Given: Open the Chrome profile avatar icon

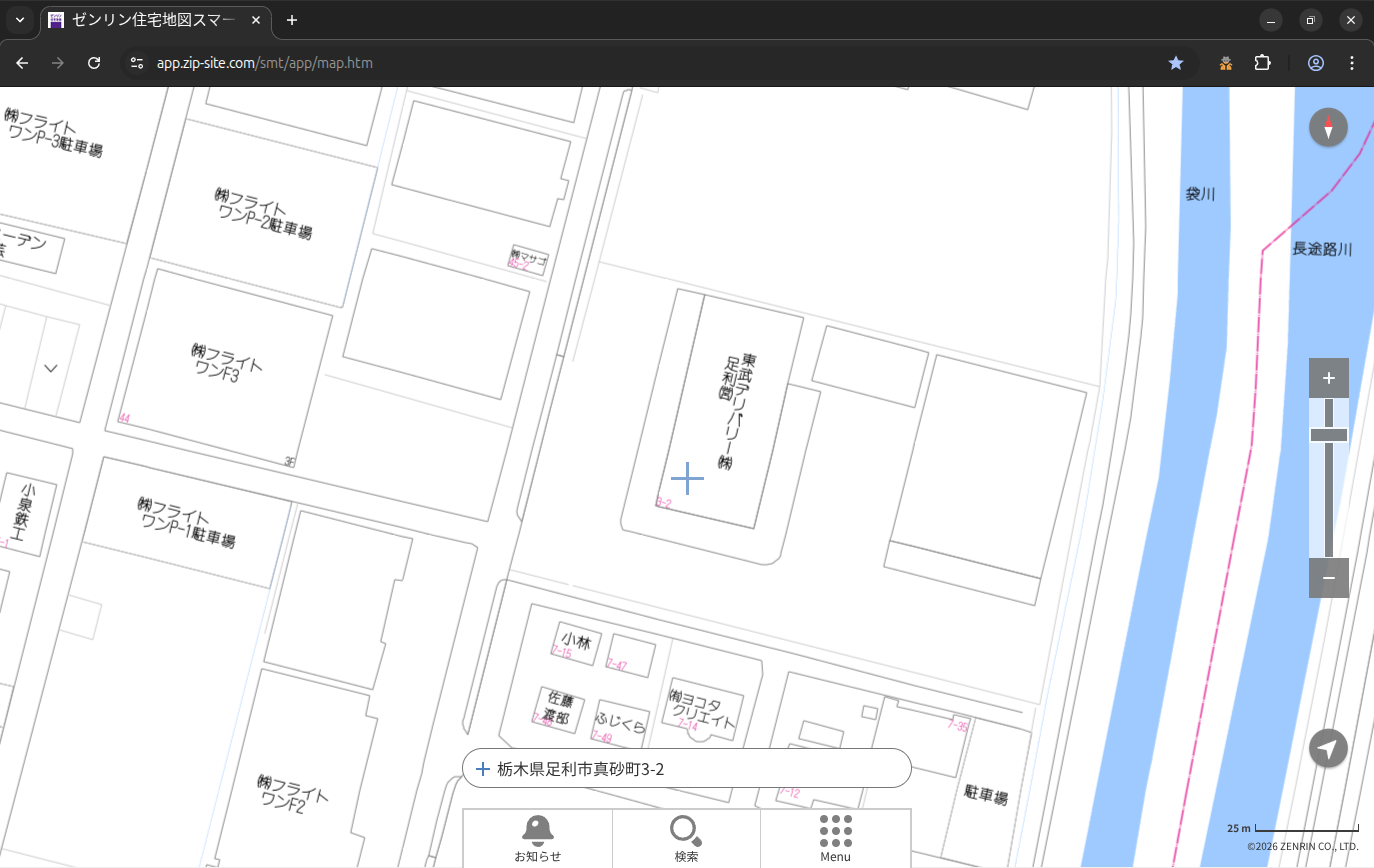Looking at the screenshot, I should pos(1315,63).
